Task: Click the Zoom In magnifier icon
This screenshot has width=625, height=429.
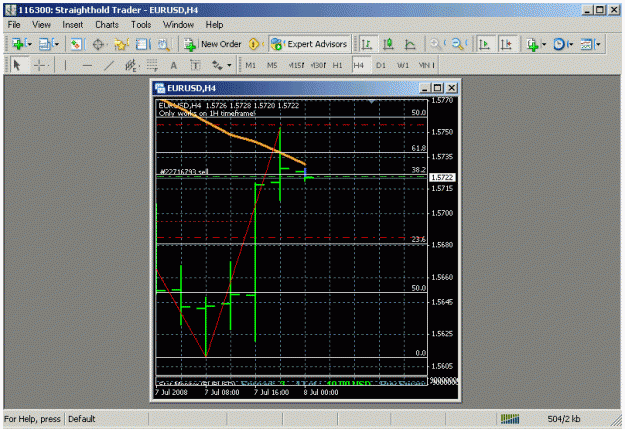Action: (435, 44)
